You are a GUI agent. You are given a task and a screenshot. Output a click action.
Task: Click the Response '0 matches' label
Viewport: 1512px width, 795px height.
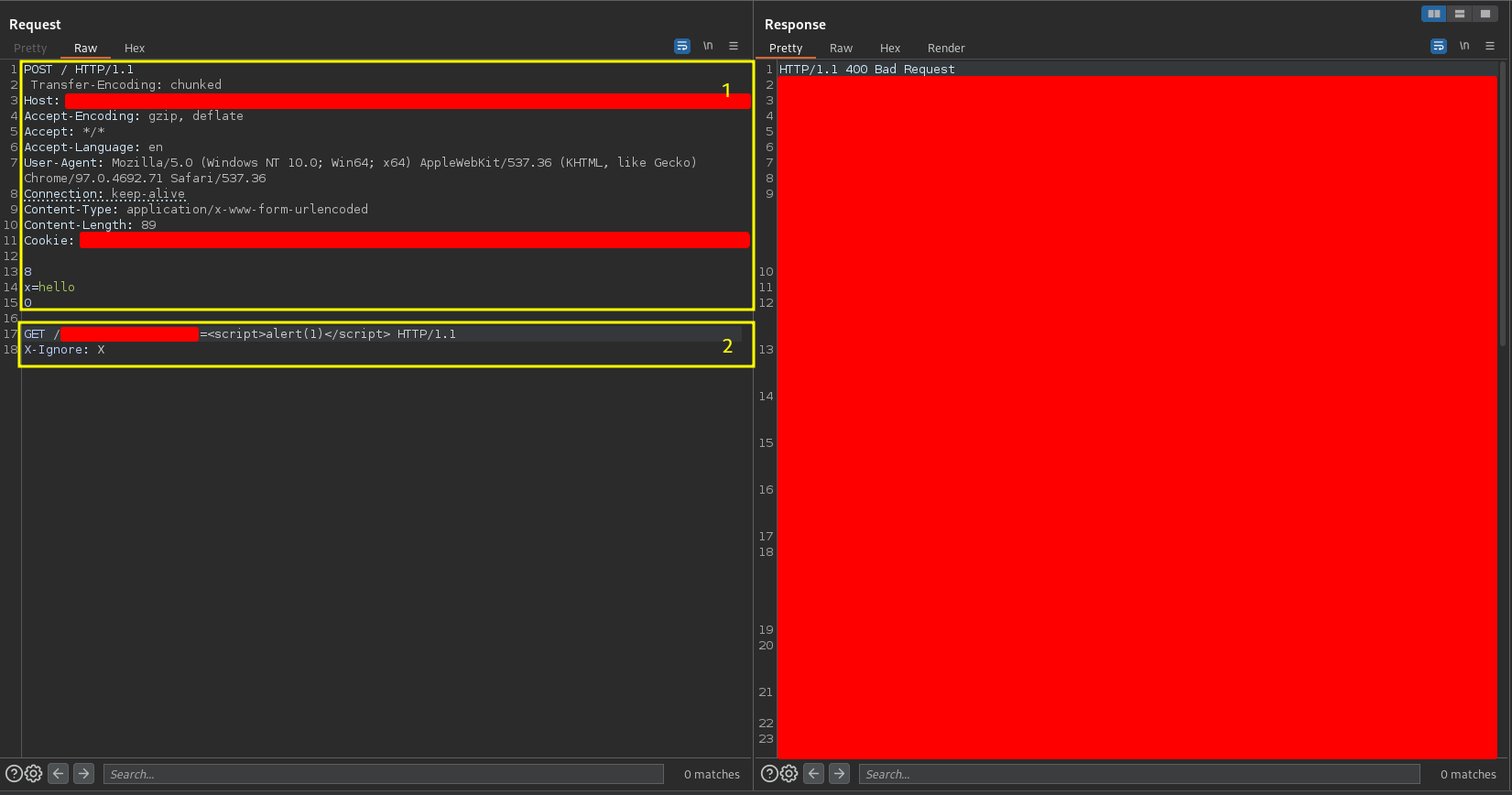[1468, 775]
